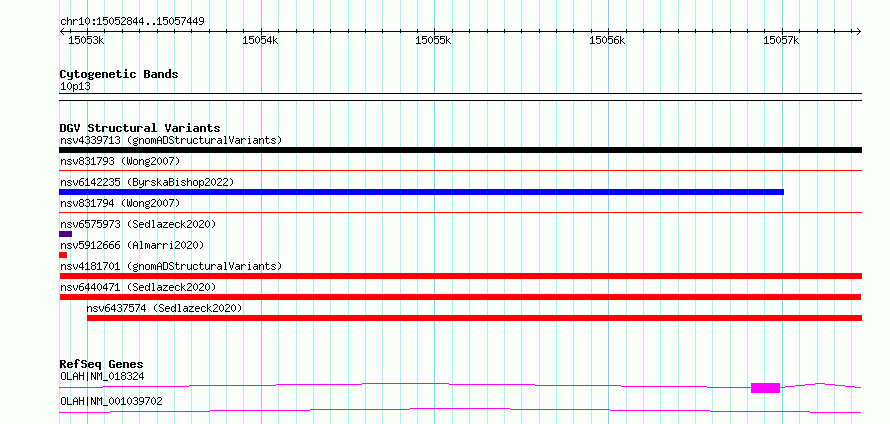Select the nsv4339713 gnomAD label
Image resolution: width=890 pixels, height=424 pixels.
click(171, 140)
